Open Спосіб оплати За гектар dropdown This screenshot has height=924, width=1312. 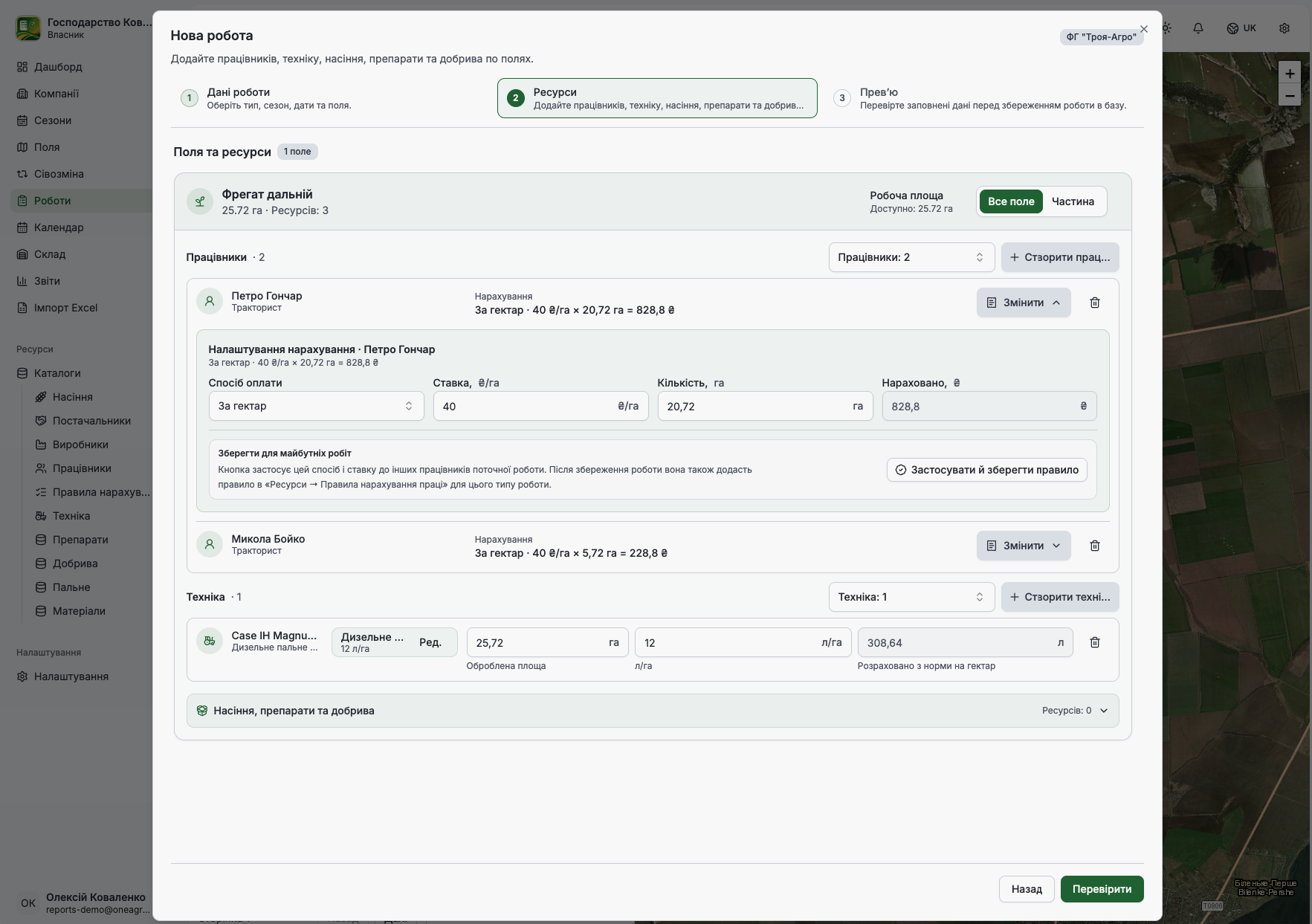click(316, 406)
